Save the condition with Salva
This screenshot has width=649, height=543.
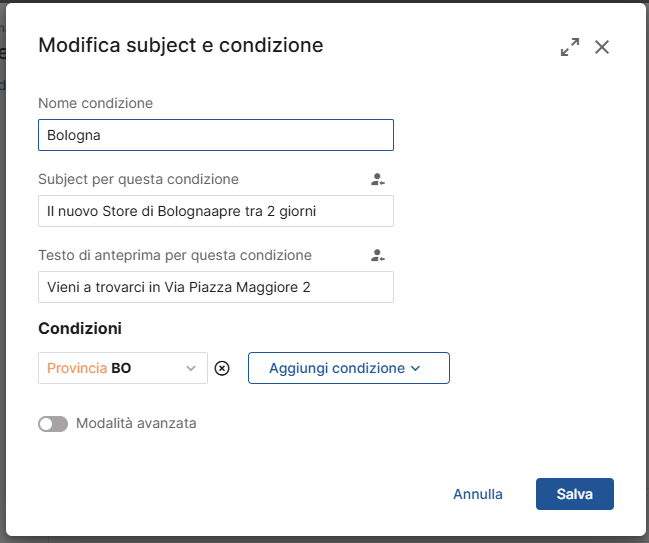click(574, 494)
